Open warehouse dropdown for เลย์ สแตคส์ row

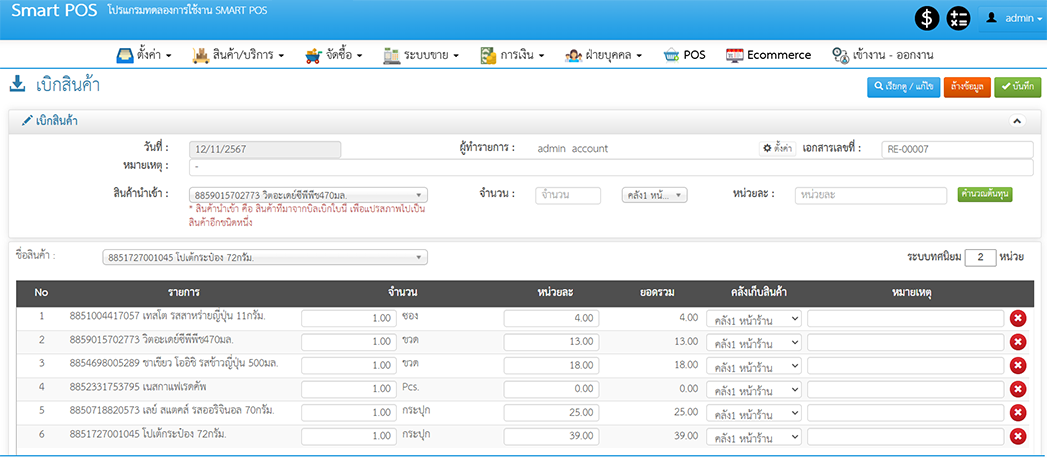753,413
